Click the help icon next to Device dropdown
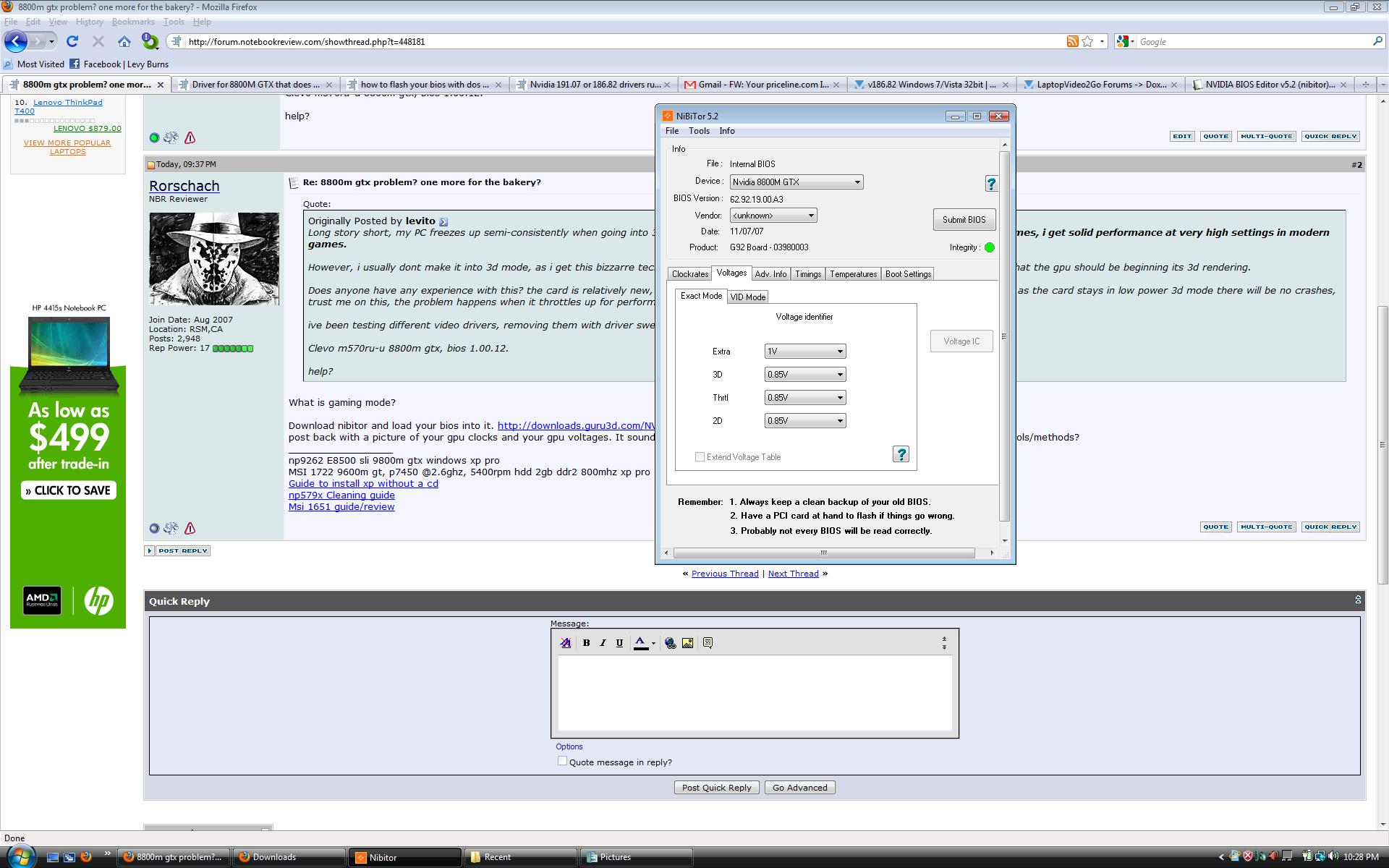 (x=991, y=184)
